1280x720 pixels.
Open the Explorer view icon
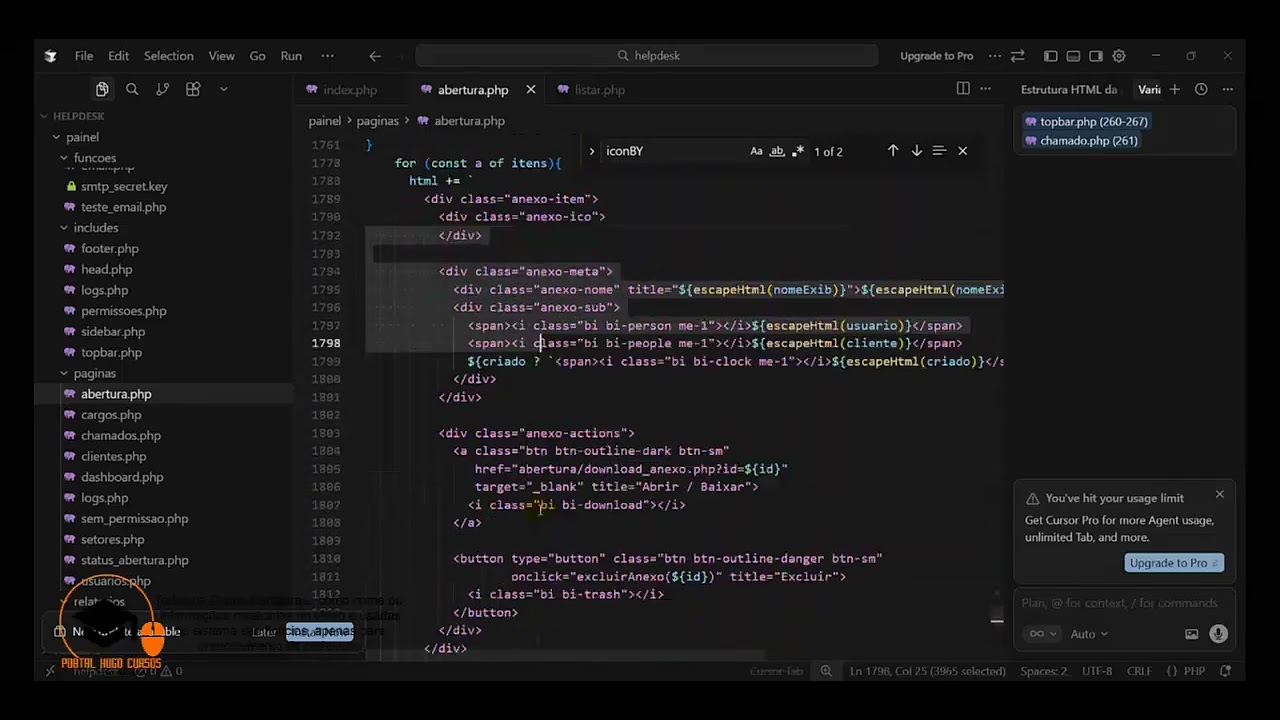click(102, 89)
